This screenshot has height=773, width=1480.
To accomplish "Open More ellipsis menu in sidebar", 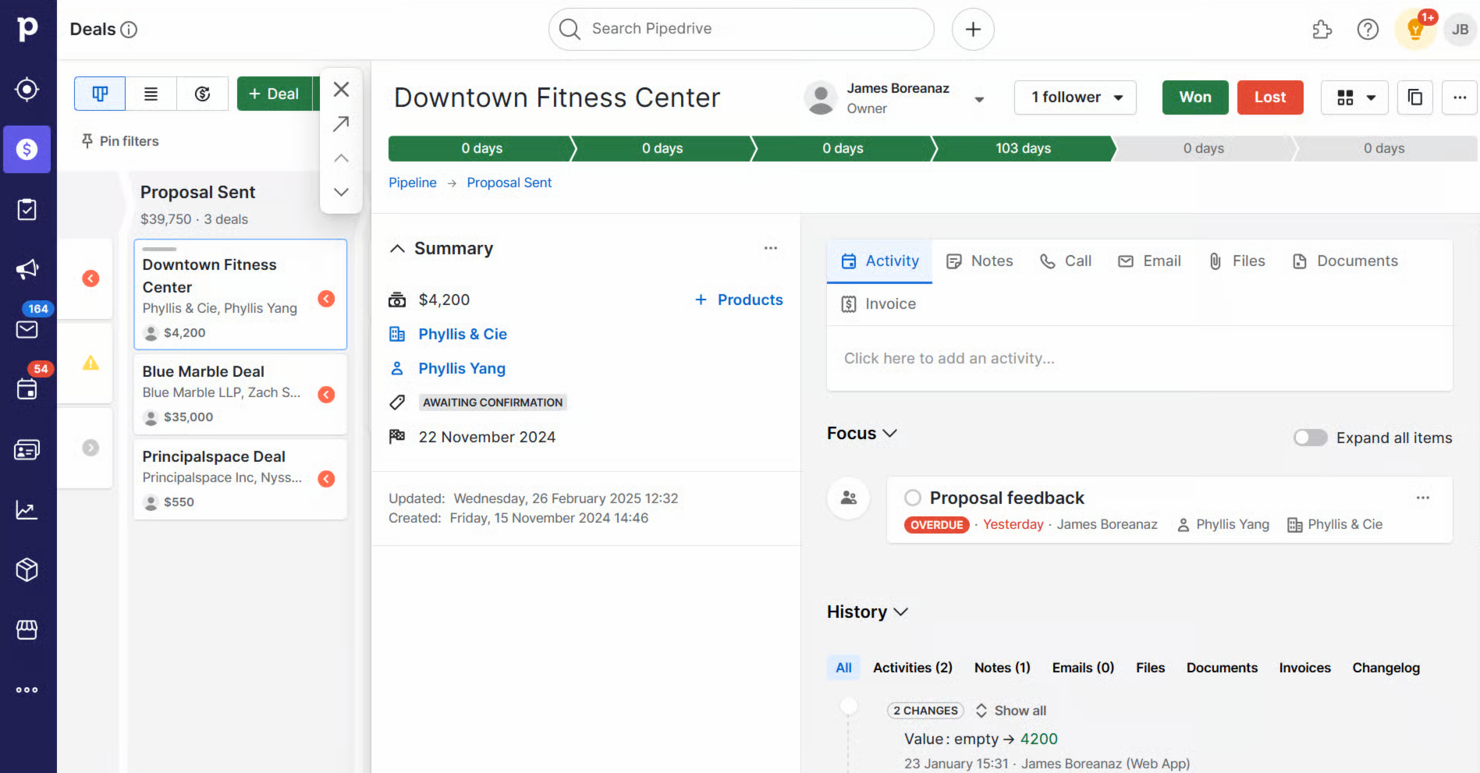I will tap(27, 690).
